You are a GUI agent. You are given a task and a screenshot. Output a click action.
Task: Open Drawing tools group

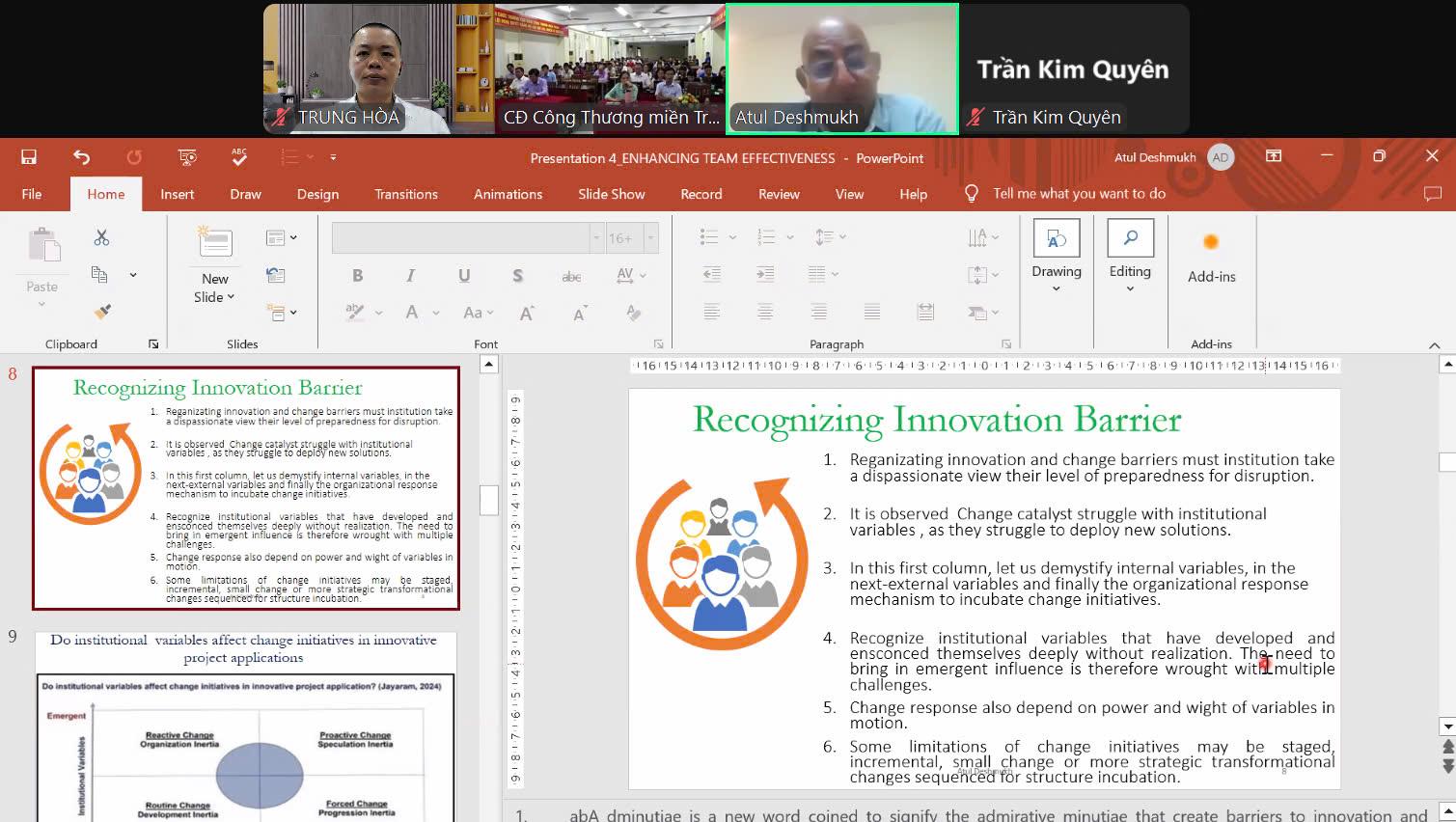(x=1057, y=256)
